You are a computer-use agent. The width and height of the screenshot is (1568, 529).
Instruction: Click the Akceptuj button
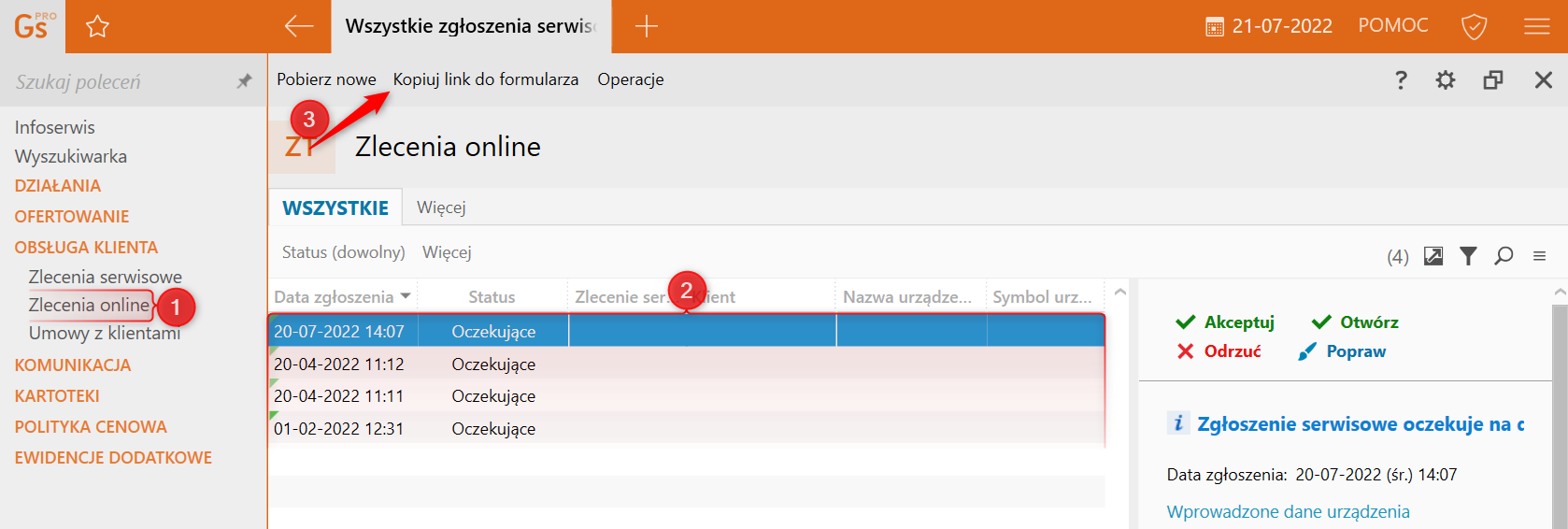pos(1225,322)
